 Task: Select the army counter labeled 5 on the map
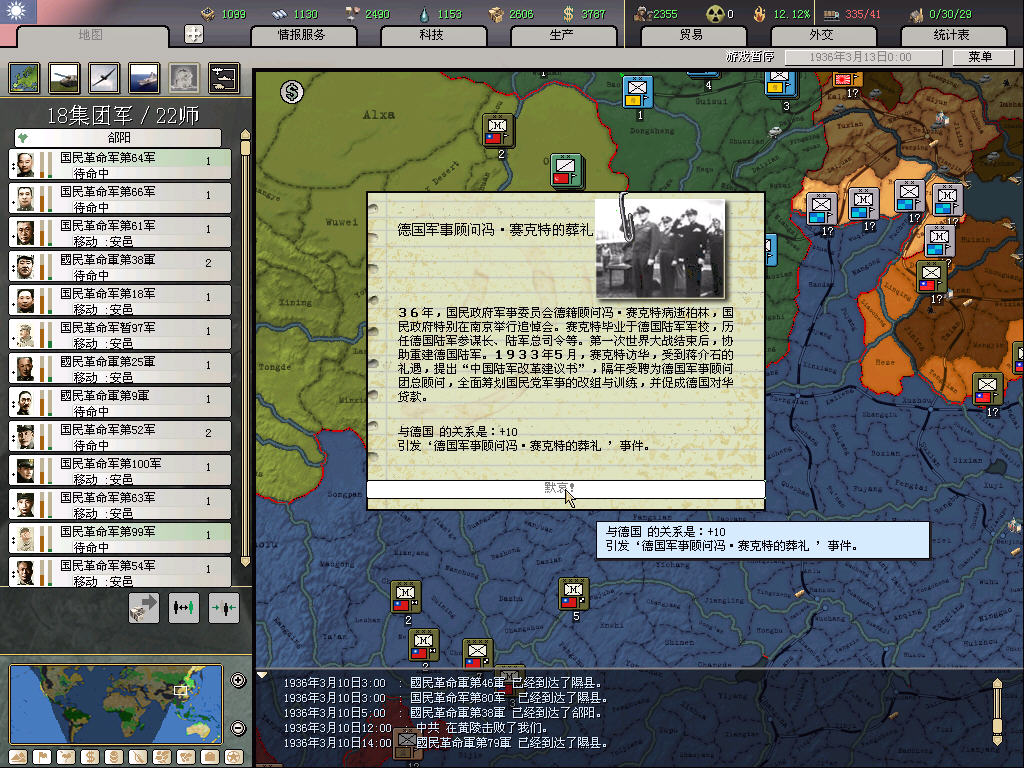pyautogui.click(x=573, y=594)
